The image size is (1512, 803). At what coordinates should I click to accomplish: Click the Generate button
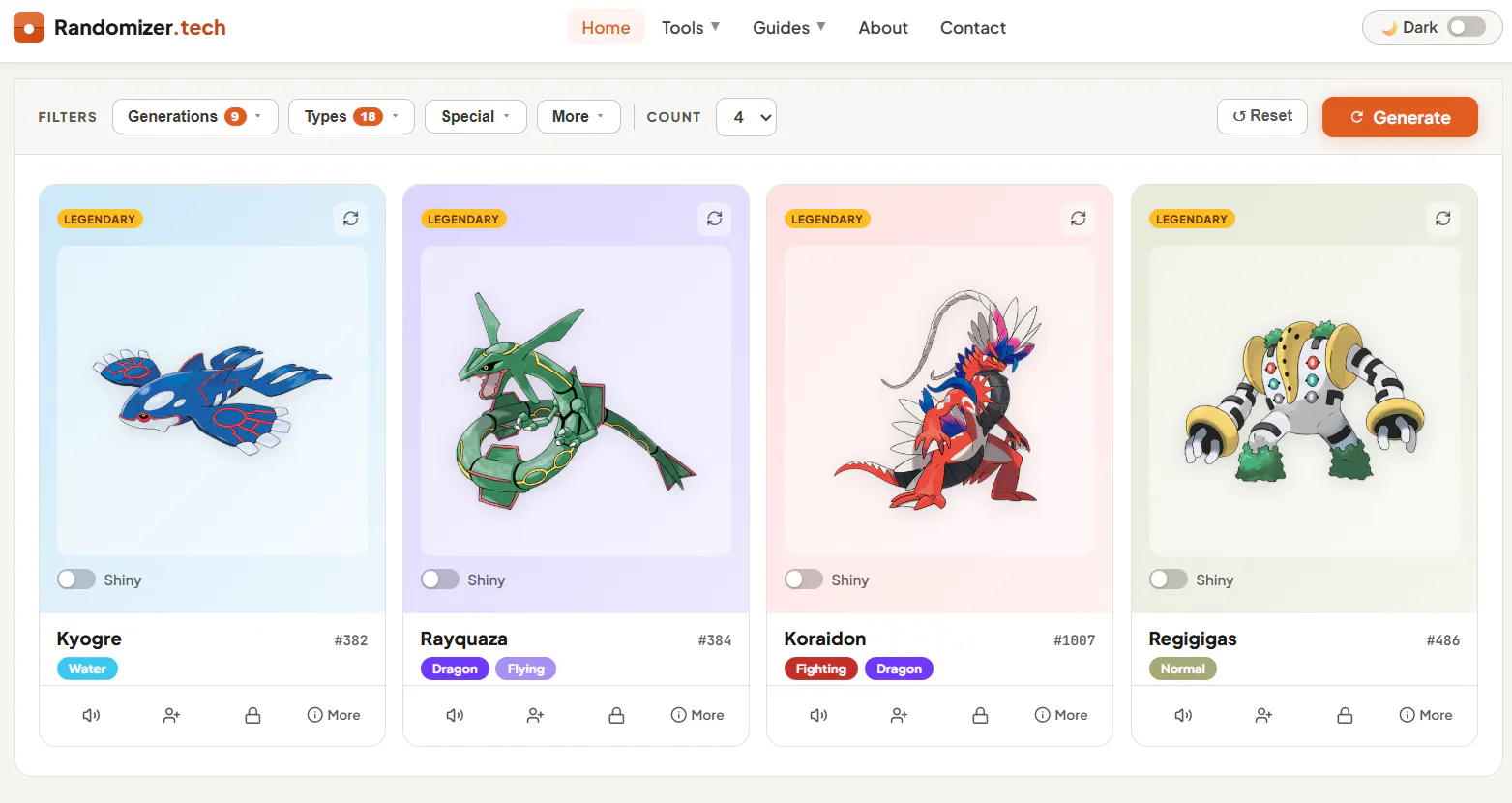pyautogui.click(x=1400, y=117)
